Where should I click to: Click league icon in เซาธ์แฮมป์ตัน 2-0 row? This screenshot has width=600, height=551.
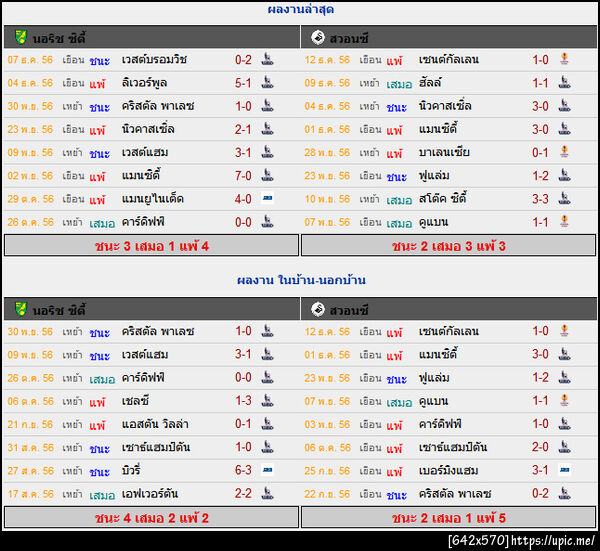[x=564, y=447]
